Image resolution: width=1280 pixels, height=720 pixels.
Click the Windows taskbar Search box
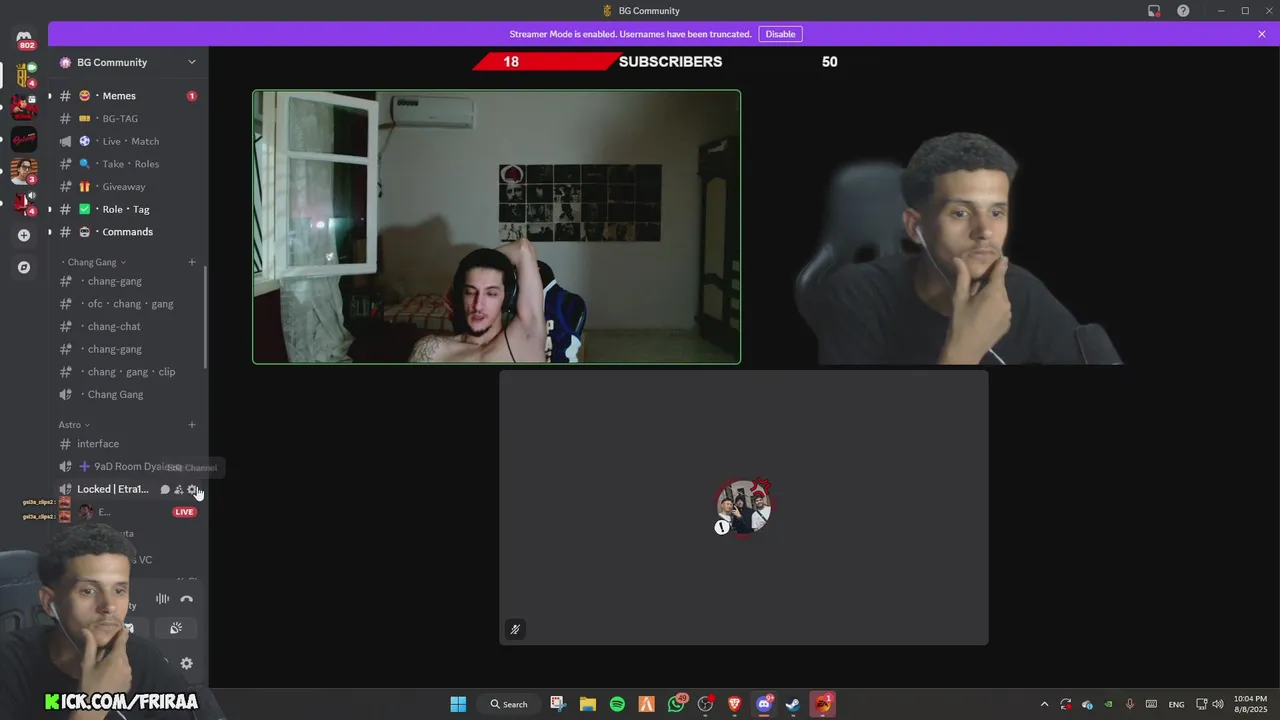(508, 704)
